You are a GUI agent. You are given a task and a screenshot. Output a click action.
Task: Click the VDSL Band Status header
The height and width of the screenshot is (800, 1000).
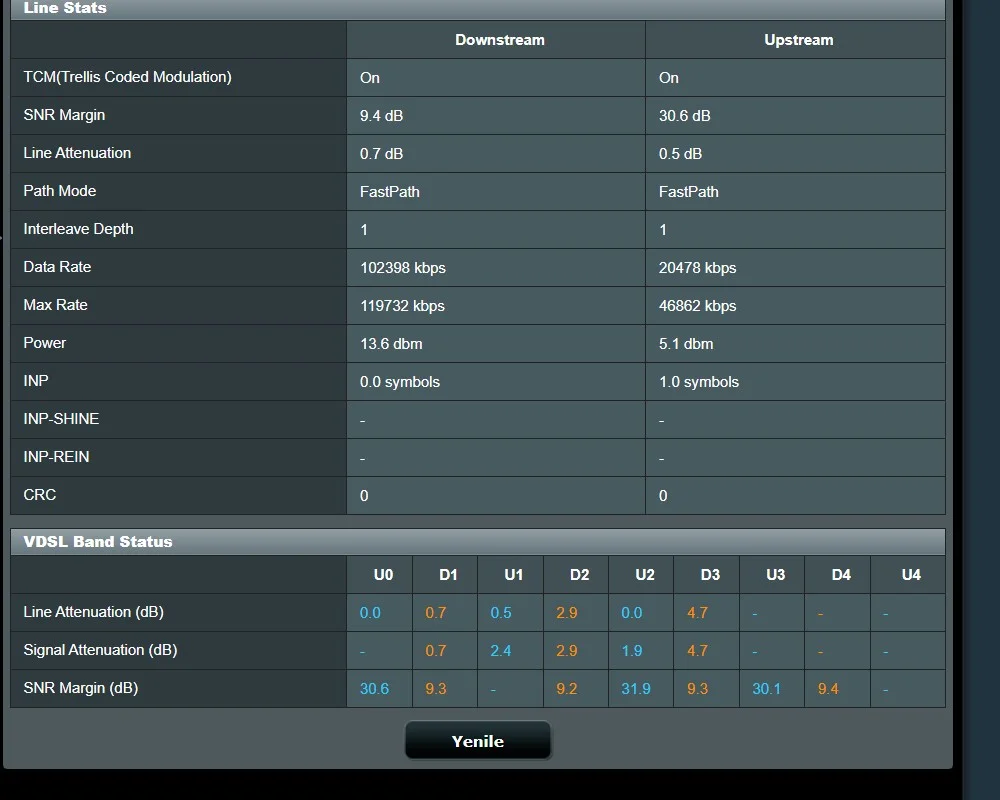tap(98, 542)
